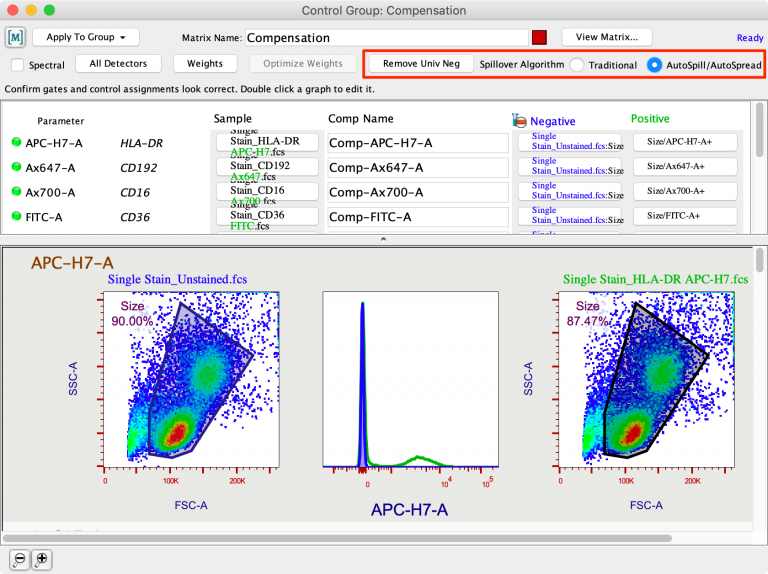Image resolution: width=768 pixels, height=574 pixels.
Task: Click the universal negative icon beside Negative header
Action: 518,120
